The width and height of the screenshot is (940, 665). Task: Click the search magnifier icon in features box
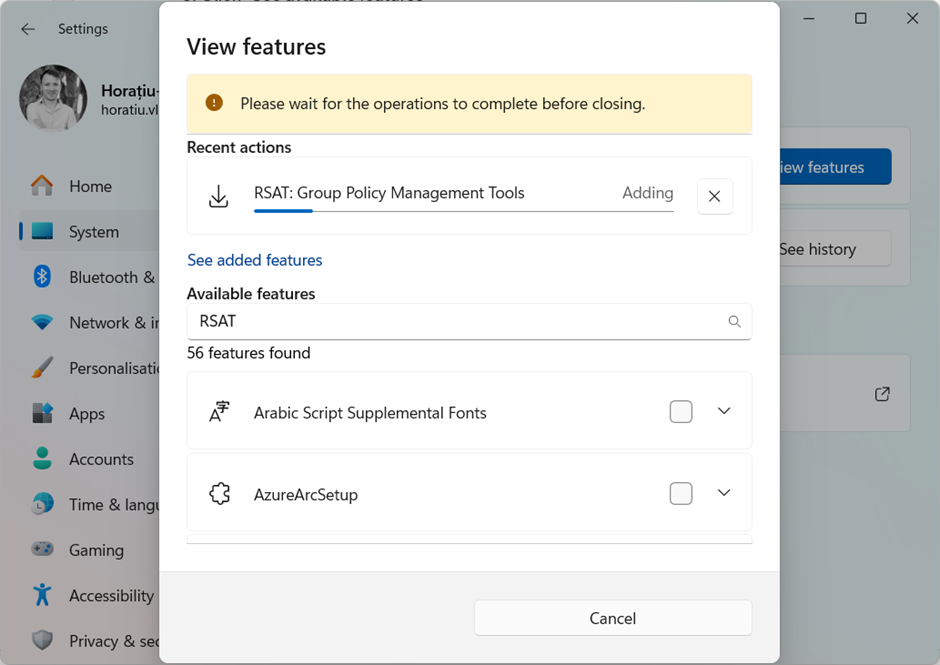coord(734,322)
